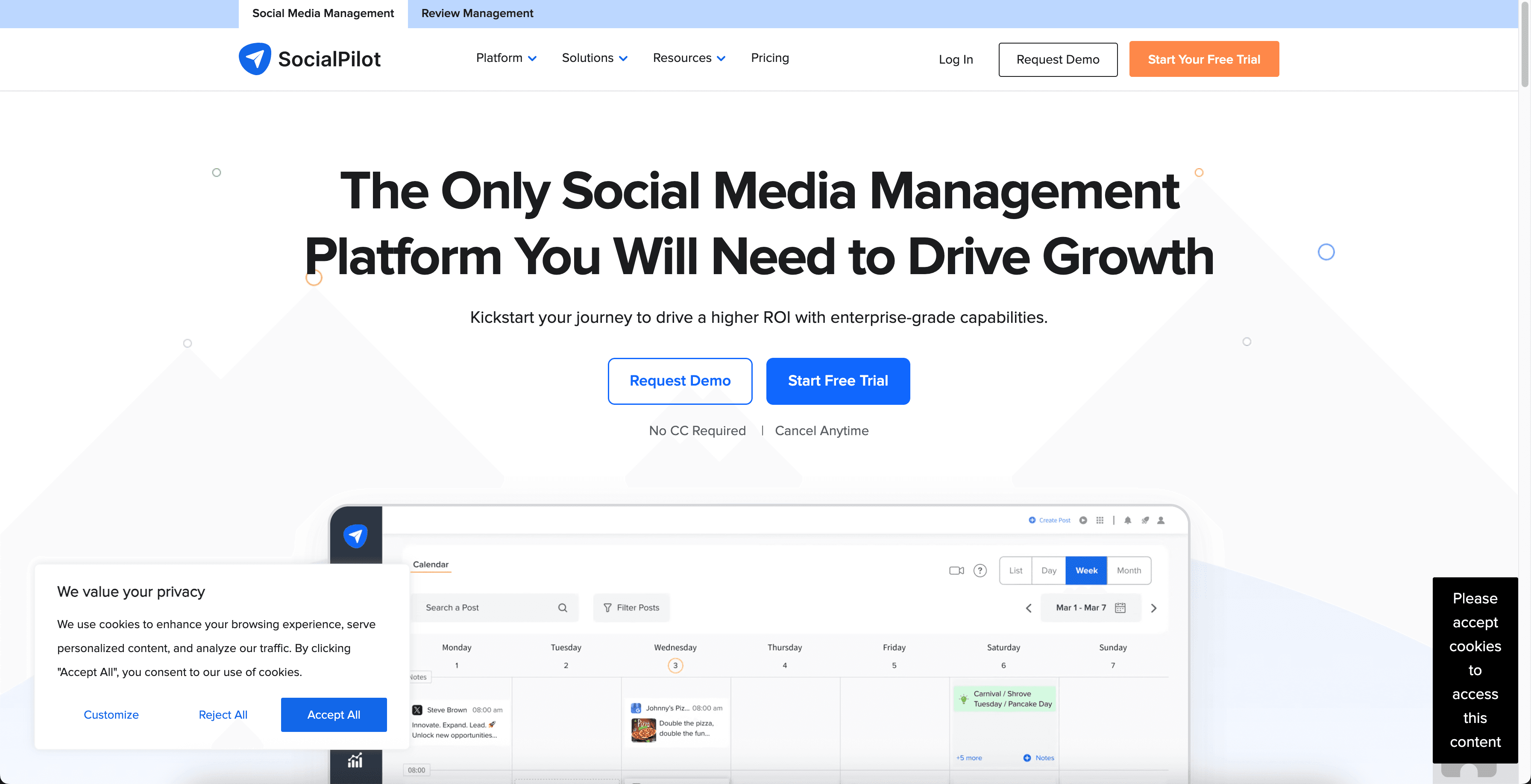Click the play circle icon in the dashboard top bar
Screen dimensions: 1531x784
tap(1083, 520)
